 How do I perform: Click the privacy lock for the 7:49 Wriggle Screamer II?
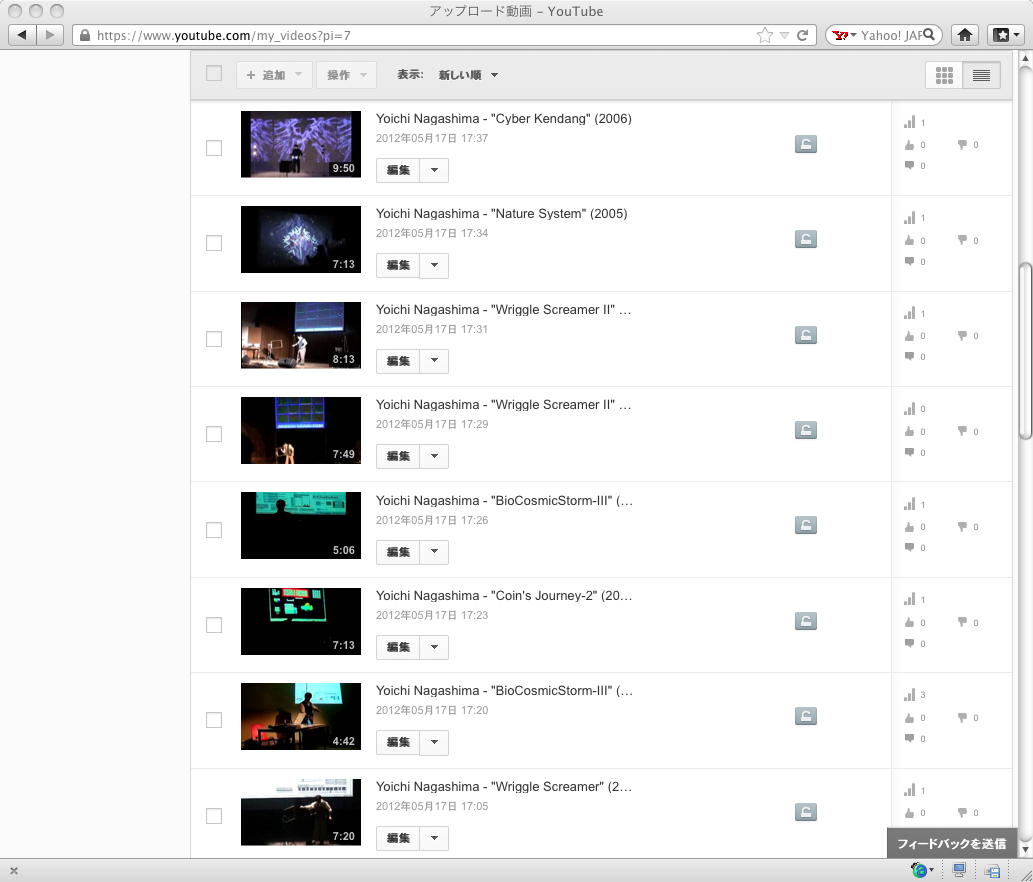point(806,430)
